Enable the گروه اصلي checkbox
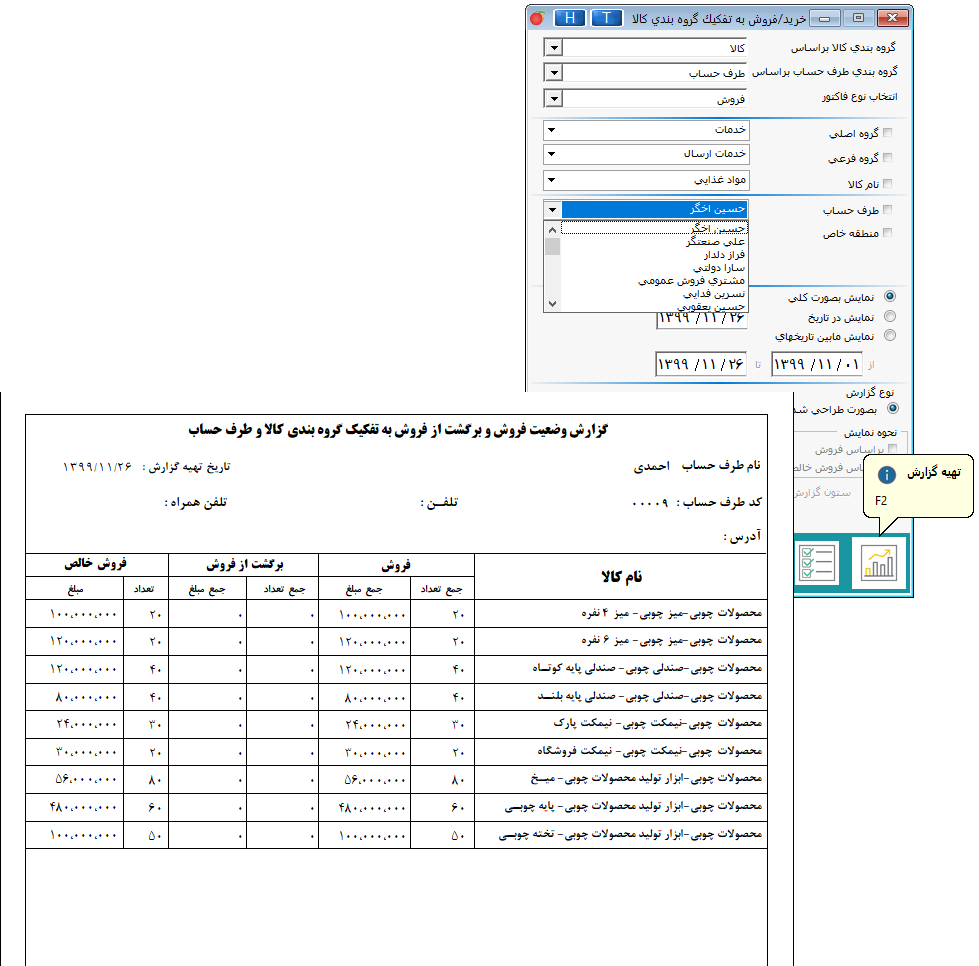The image size is (979, 966). click(887, 133)
